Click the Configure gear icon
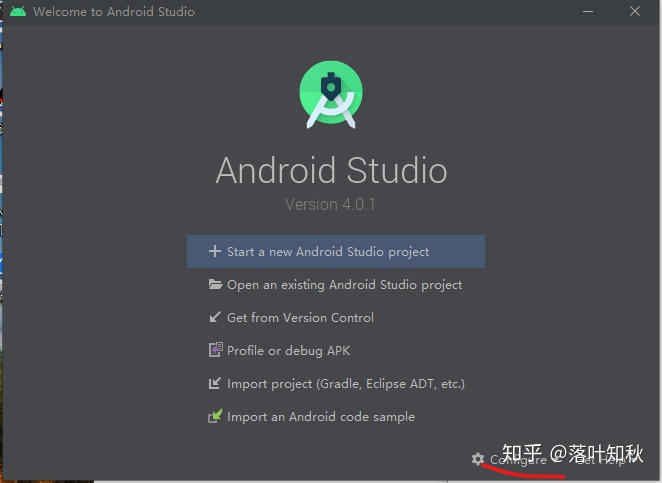Viewport: 662px width, 483px height. [x=478, y=459]
